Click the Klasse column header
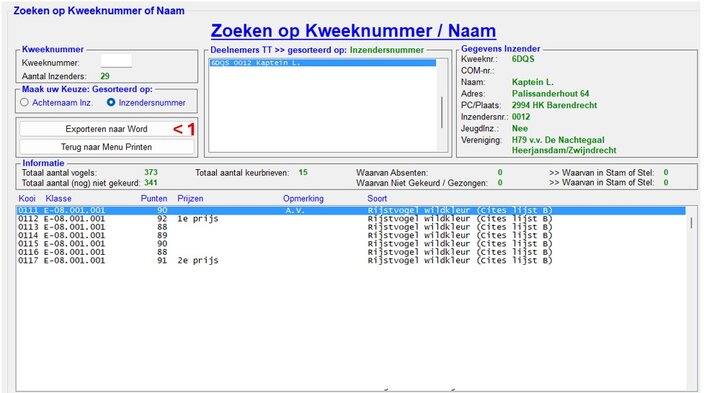704x393 pixels. (58, 199)
